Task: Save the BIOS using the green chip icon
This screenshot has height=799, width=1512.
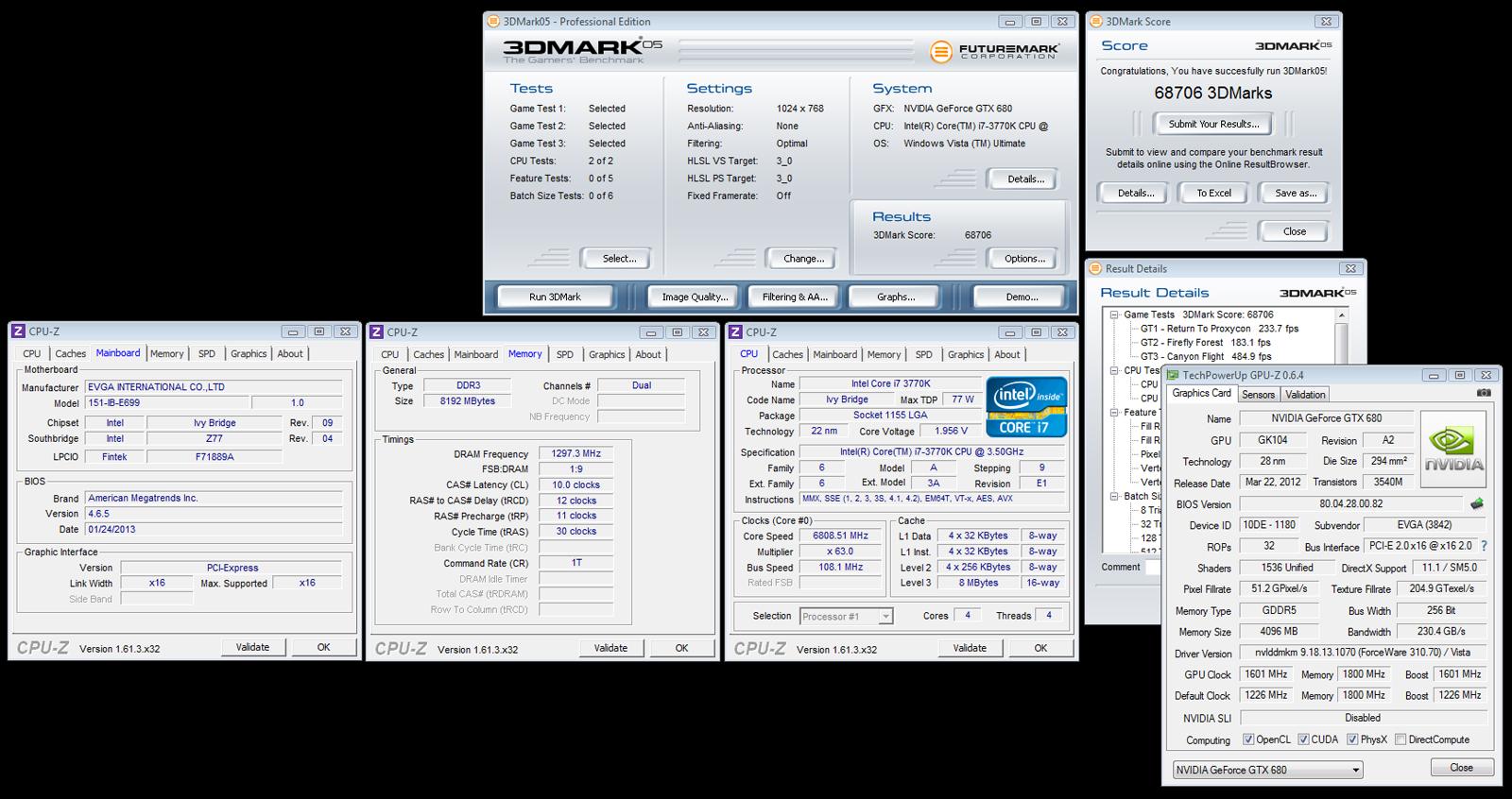Action: pos(1477,504)
